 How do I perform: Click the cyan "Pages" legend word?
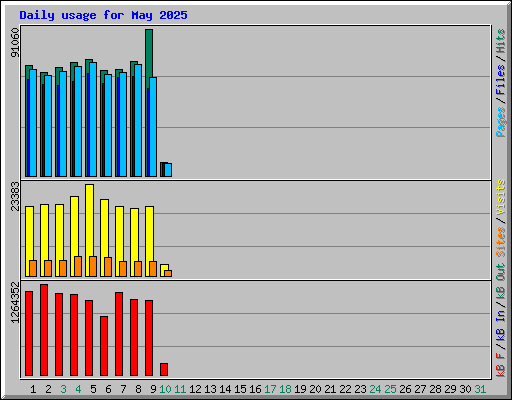[501, 122]
